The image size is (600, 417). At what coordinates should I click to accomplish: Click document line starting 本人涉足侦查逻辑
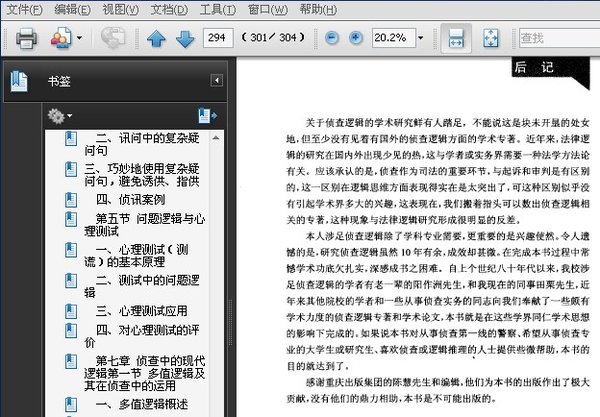tap(447, 236)
